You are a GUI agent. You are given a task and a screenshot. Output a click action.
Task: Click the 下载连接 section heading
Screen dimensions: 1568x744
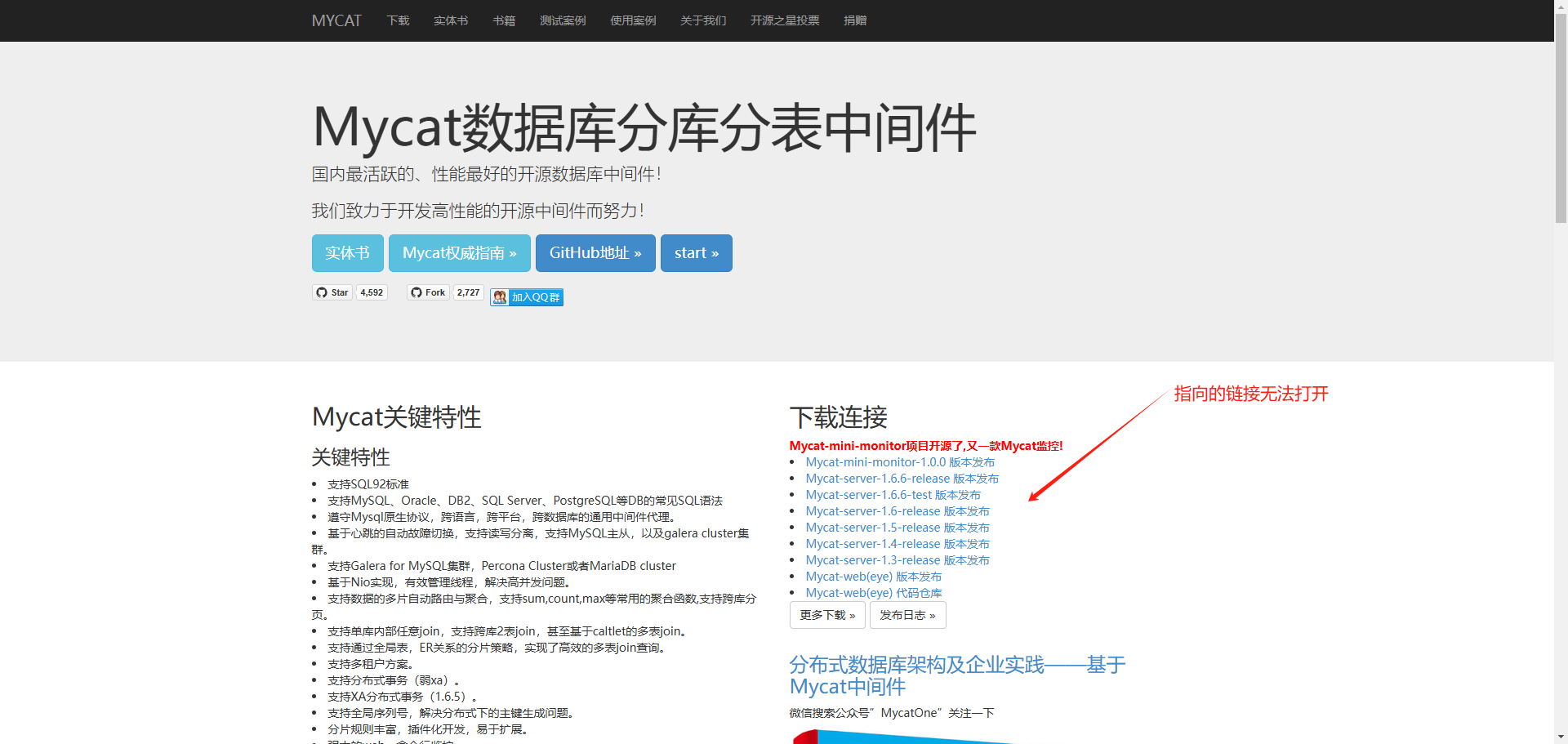click(839, 417)
